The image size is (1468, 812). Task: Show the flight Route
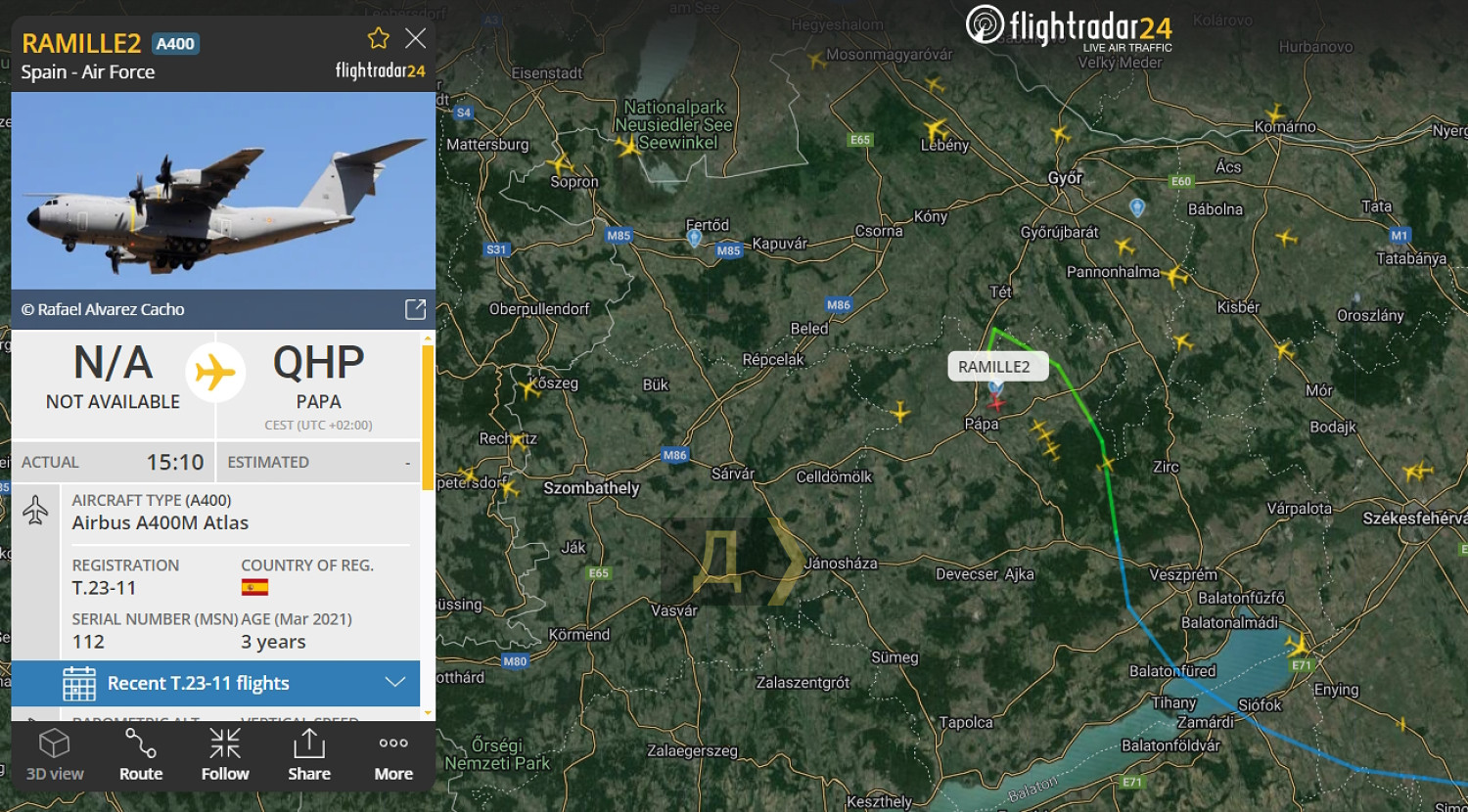tap(141, 756)
